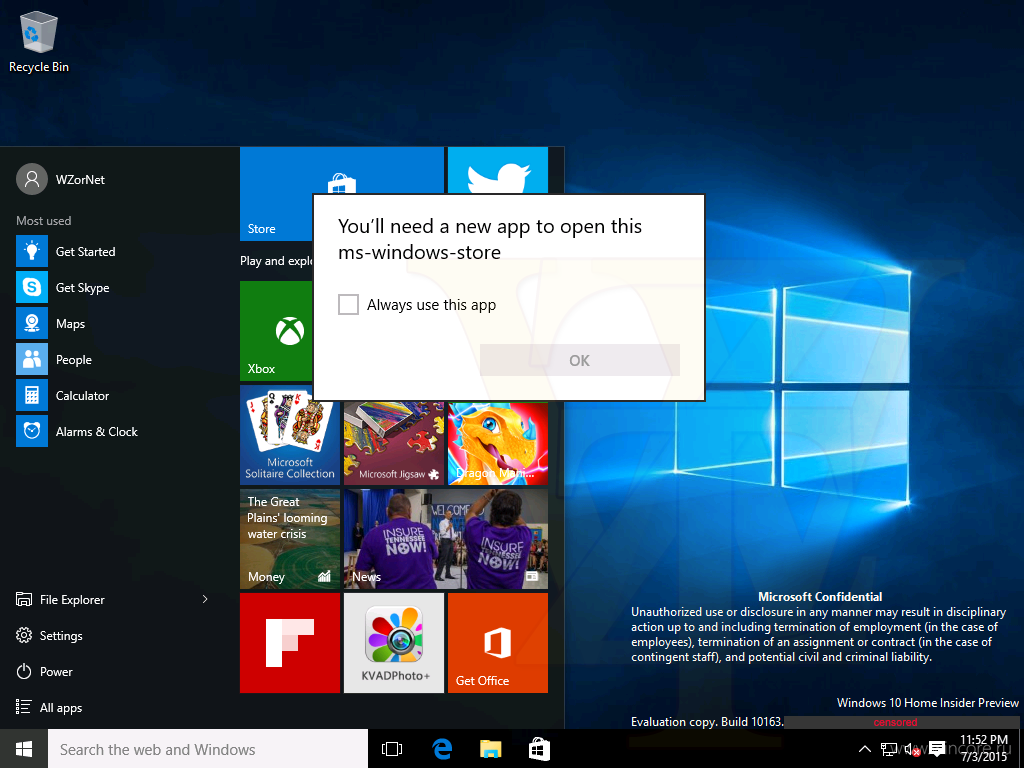Click the OK button in dialog
1024x768 pixels.
click(x=579, y=360)
